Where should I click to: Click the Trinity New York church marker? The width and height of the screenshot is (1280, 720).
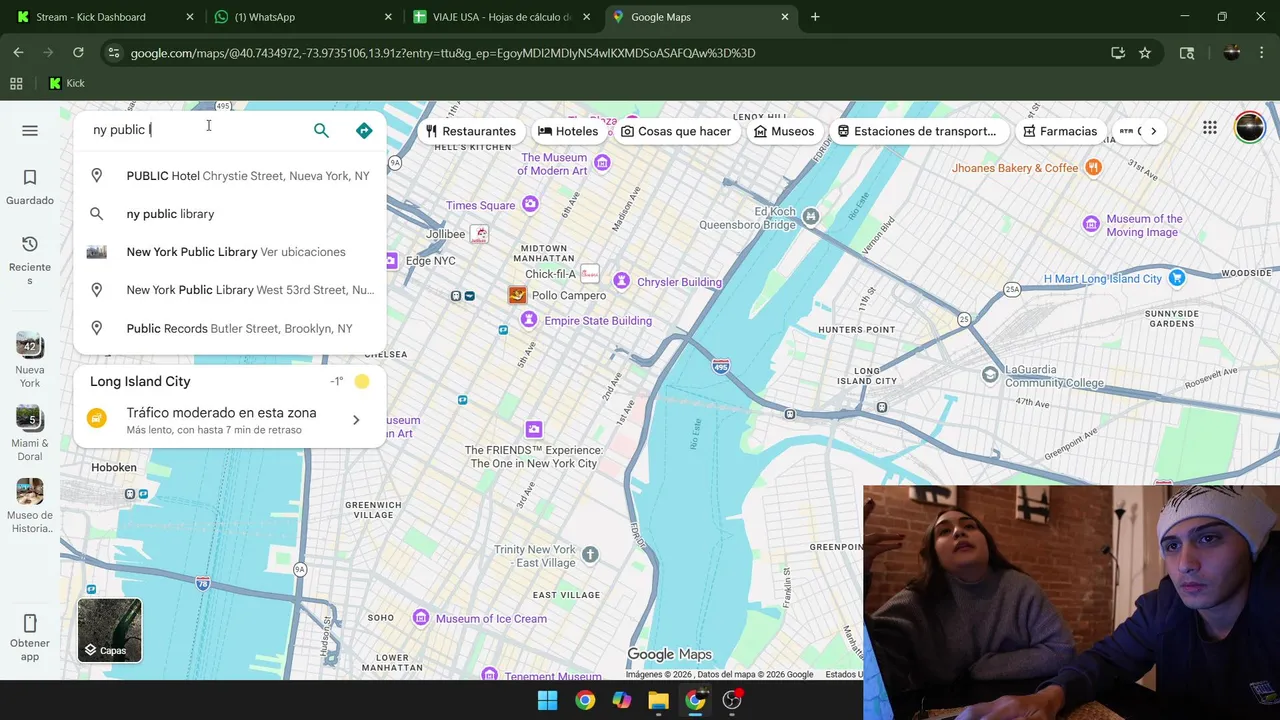(590, 554)
